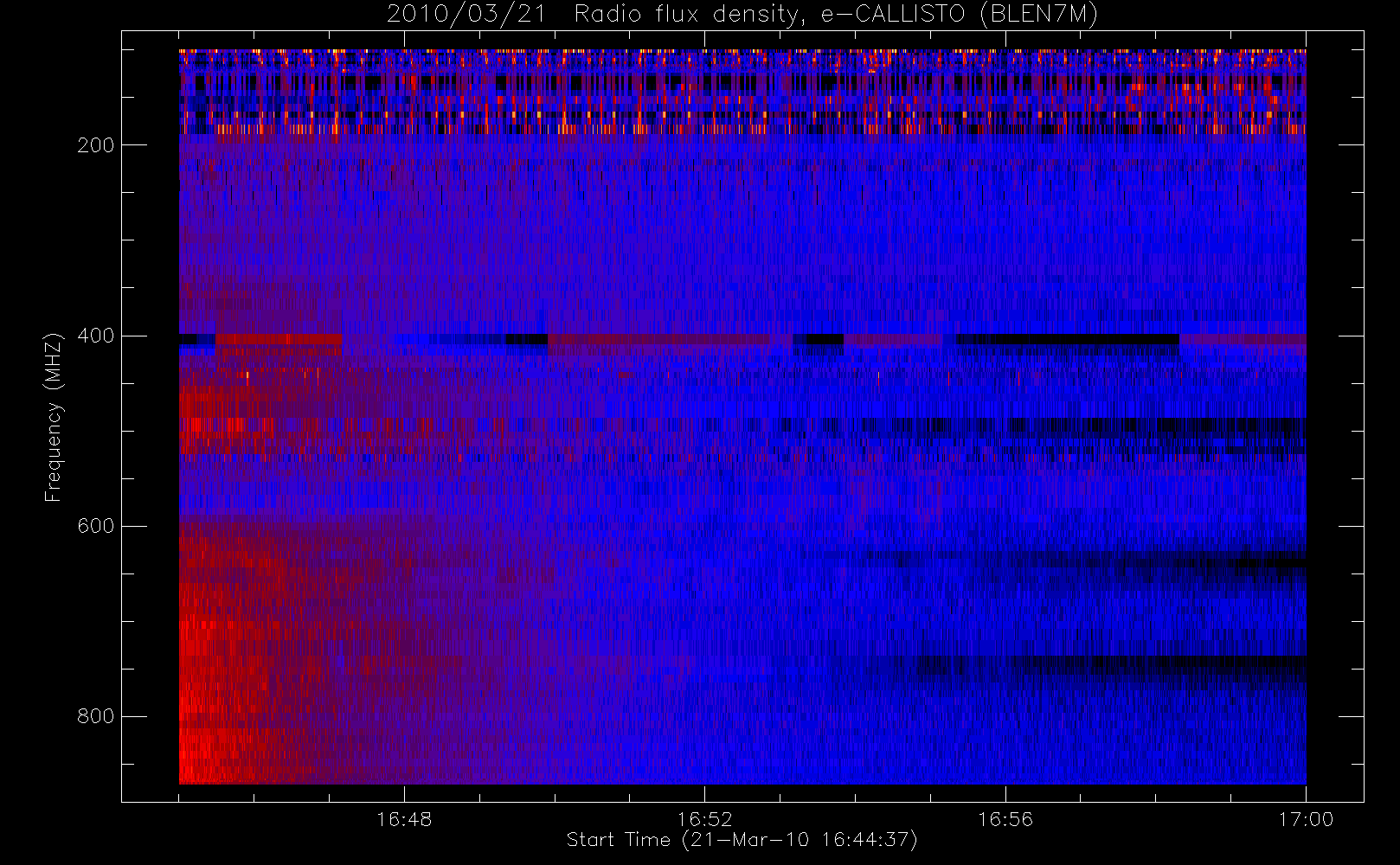This screenshot has height=865, width=1400.
Task: Click the 16:52 time tick label
Action: pyautogui.click(x=704, y=819)
